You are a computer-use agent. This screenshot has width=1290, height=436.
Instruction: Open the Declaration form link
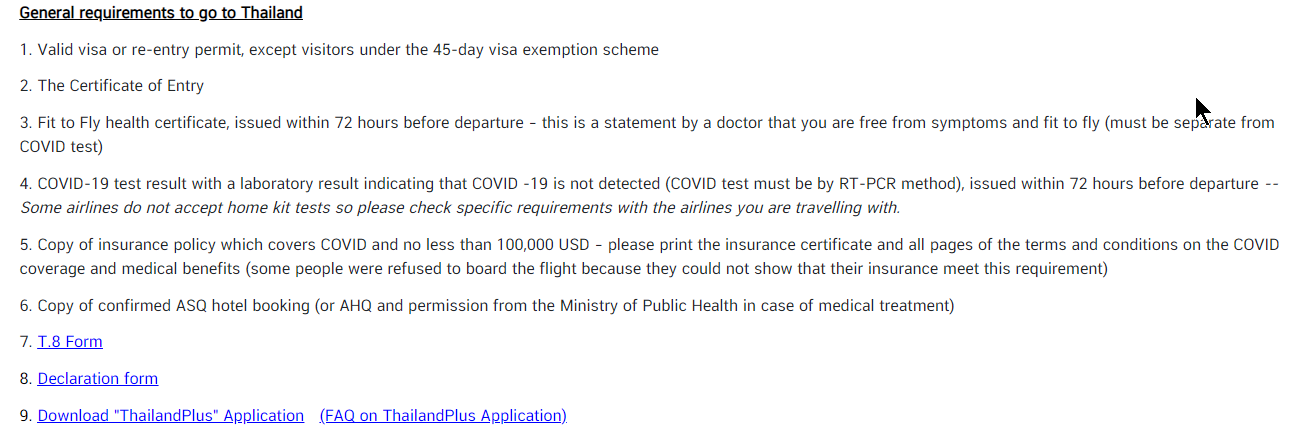pos(98,379)
